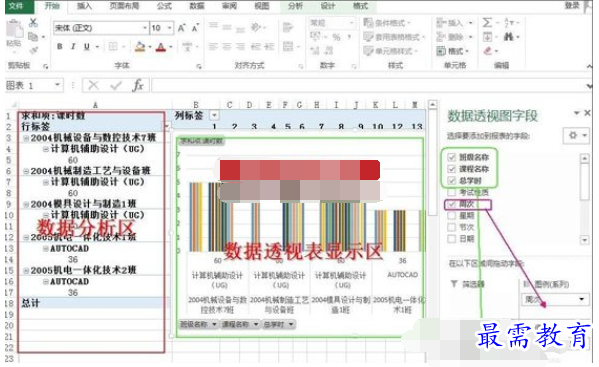Click the Find binoculars icon
The width and height of the screenshot is (599, 367).
508,37
